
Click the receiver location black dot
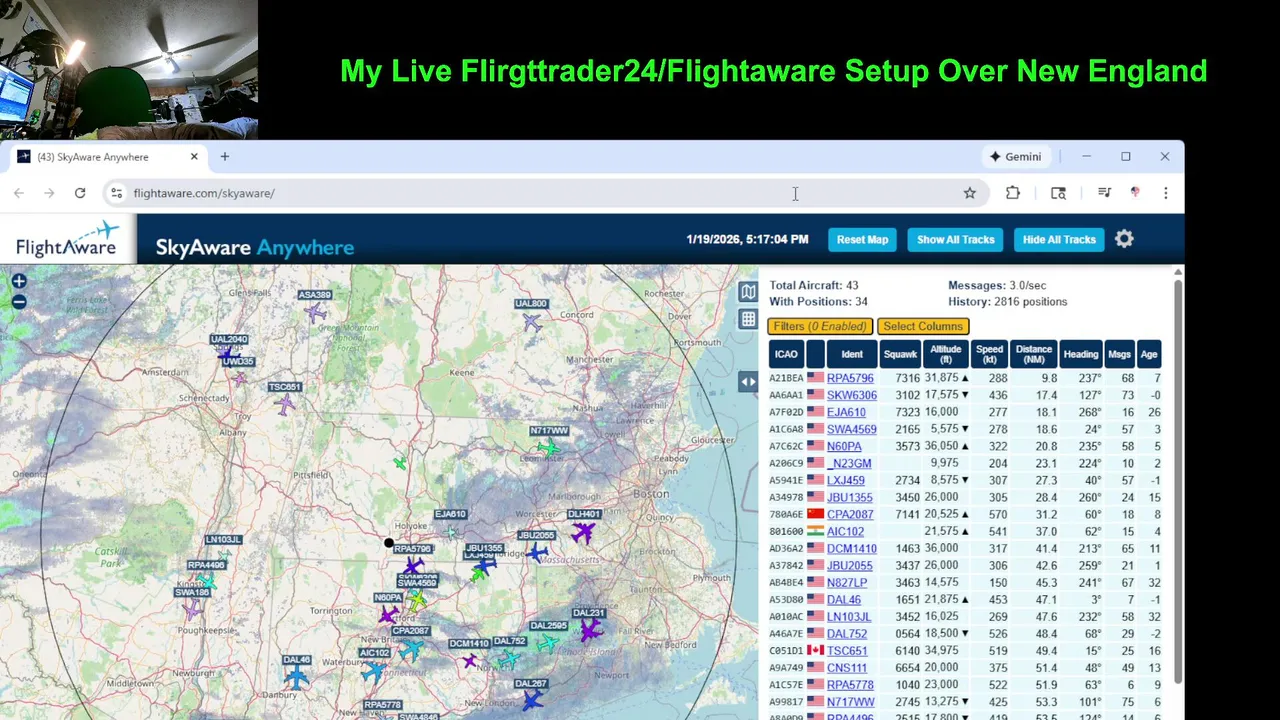pyautogui.click(x=389, y=543)
